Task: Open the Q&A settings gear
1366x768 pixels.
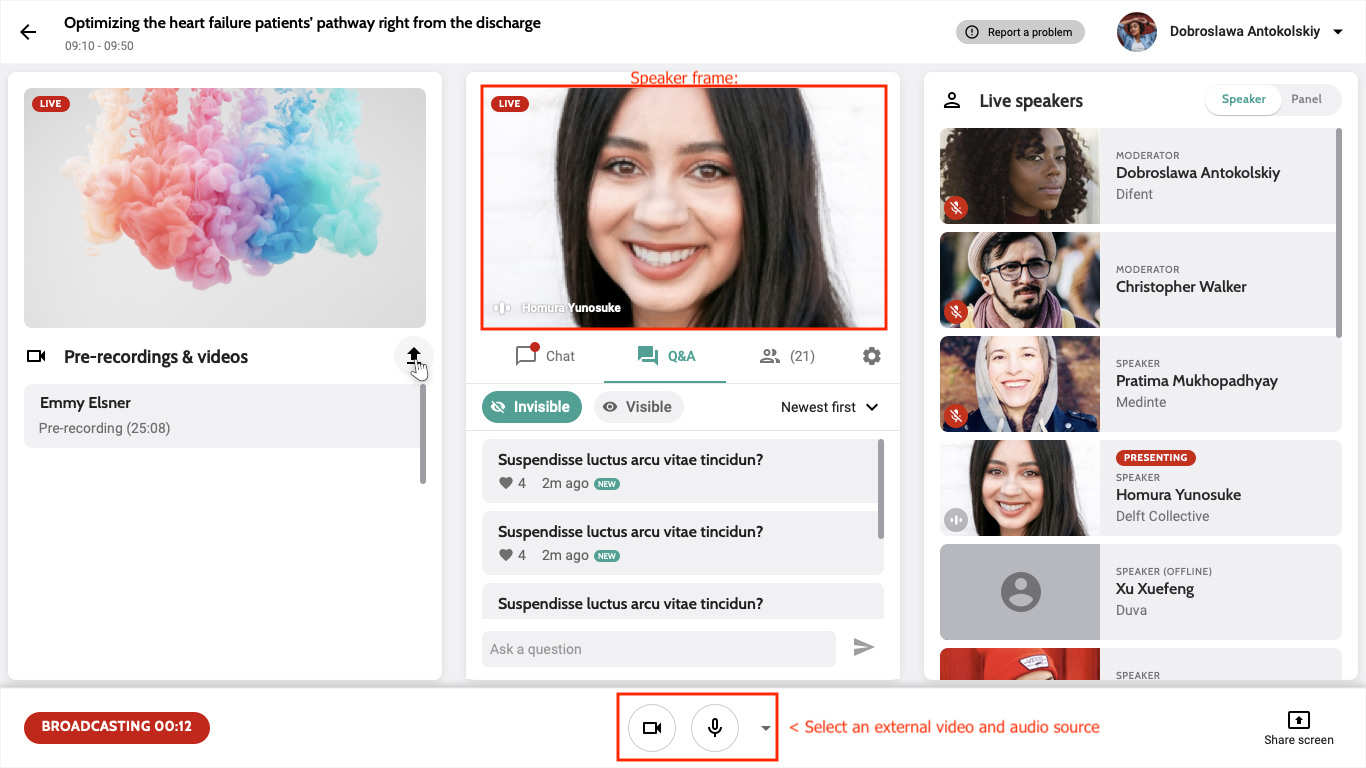Action: click(x=872, y=356)
